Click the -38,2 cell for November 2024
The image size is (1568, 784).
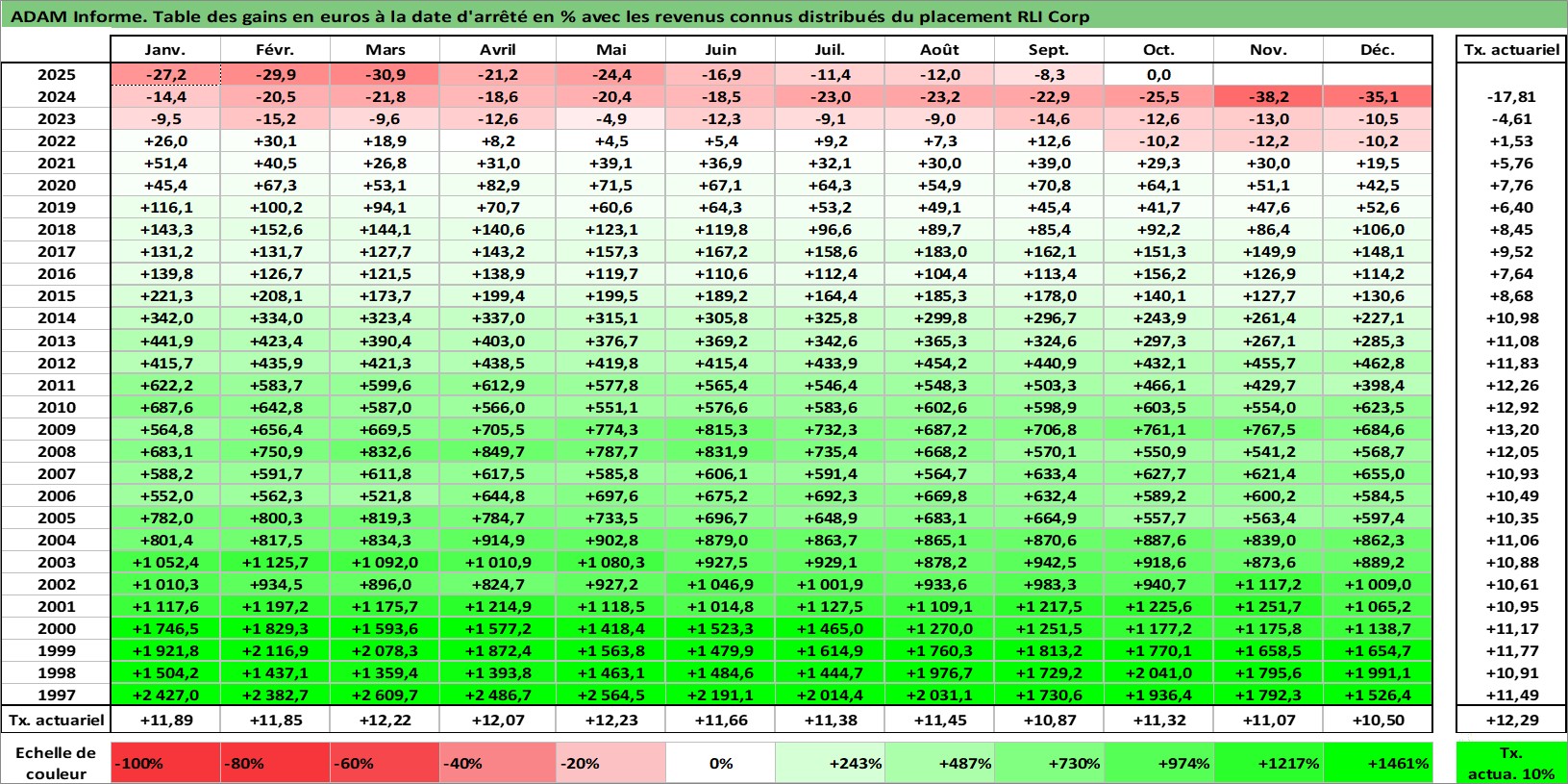1268,96
